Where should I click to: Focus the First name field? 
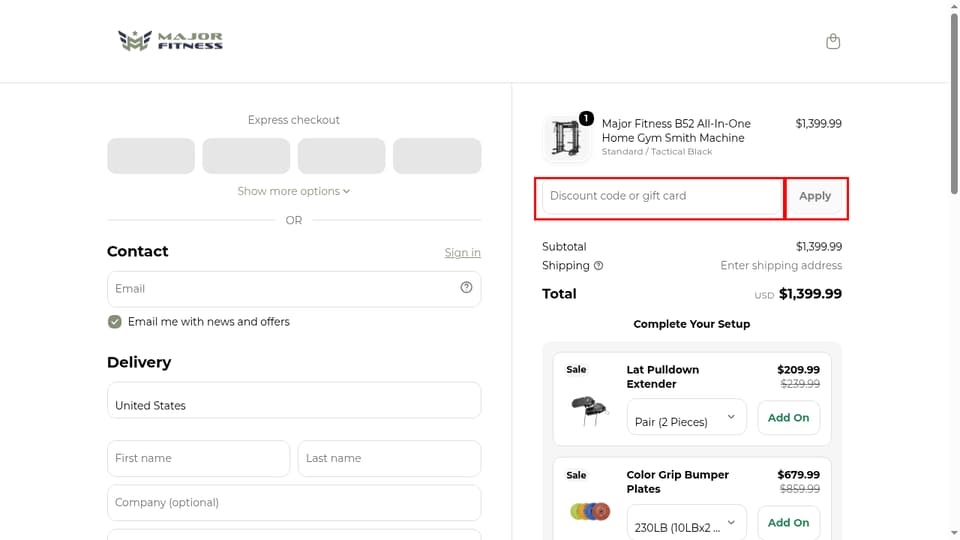click(198, 459)
